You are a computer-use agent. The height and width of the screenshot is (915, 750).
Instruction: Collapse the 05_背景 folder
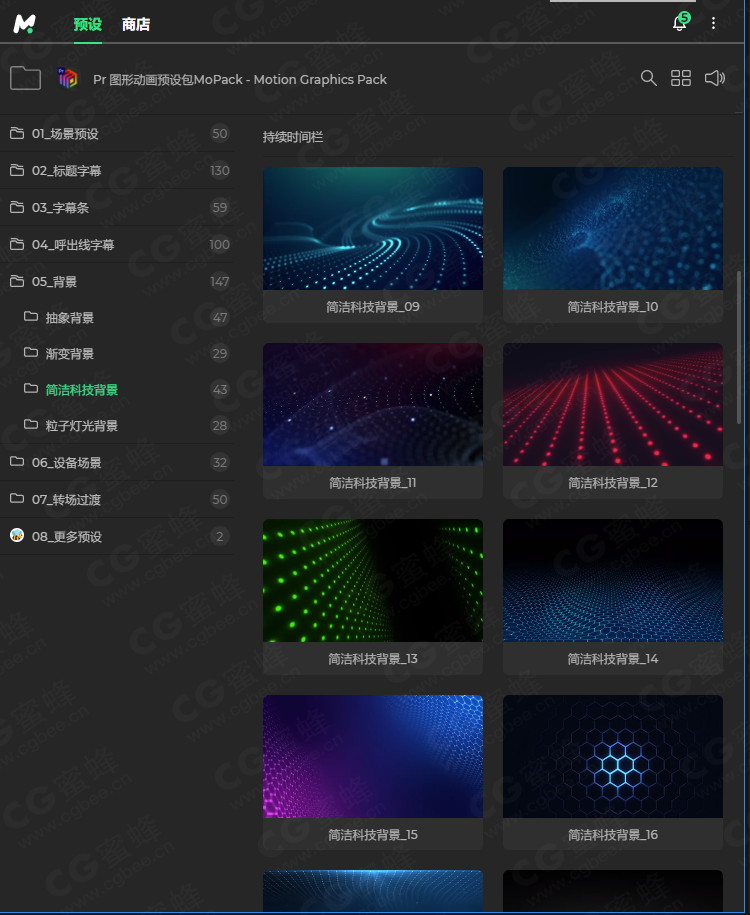click(117, 281)
